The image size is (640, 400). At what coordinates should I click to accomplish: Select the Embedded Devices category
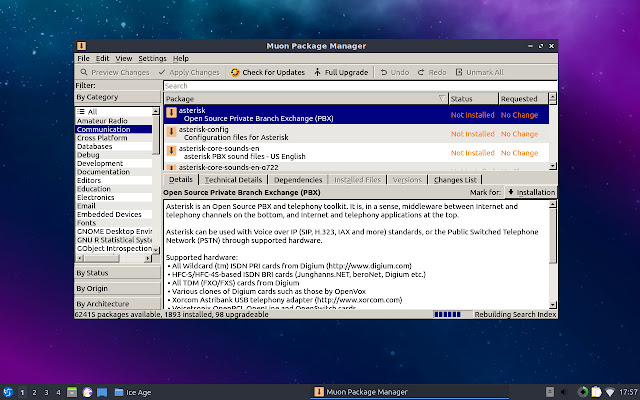(x=114, y=214)
